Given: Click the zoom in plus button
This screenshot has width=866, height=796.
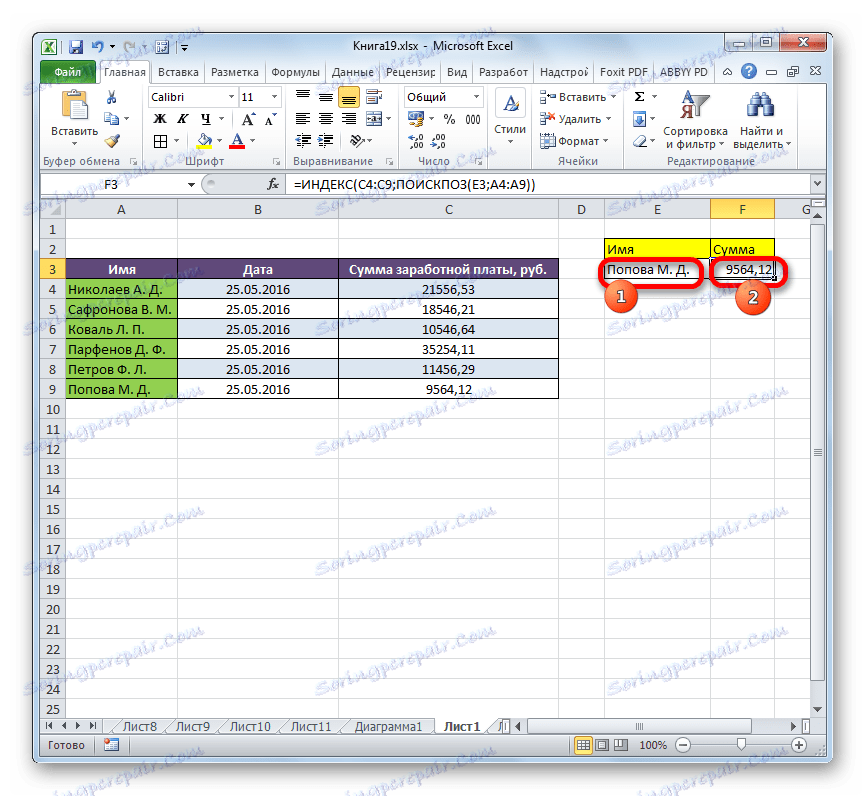Looking at the screenshot, I should click(x=799, y=745).
